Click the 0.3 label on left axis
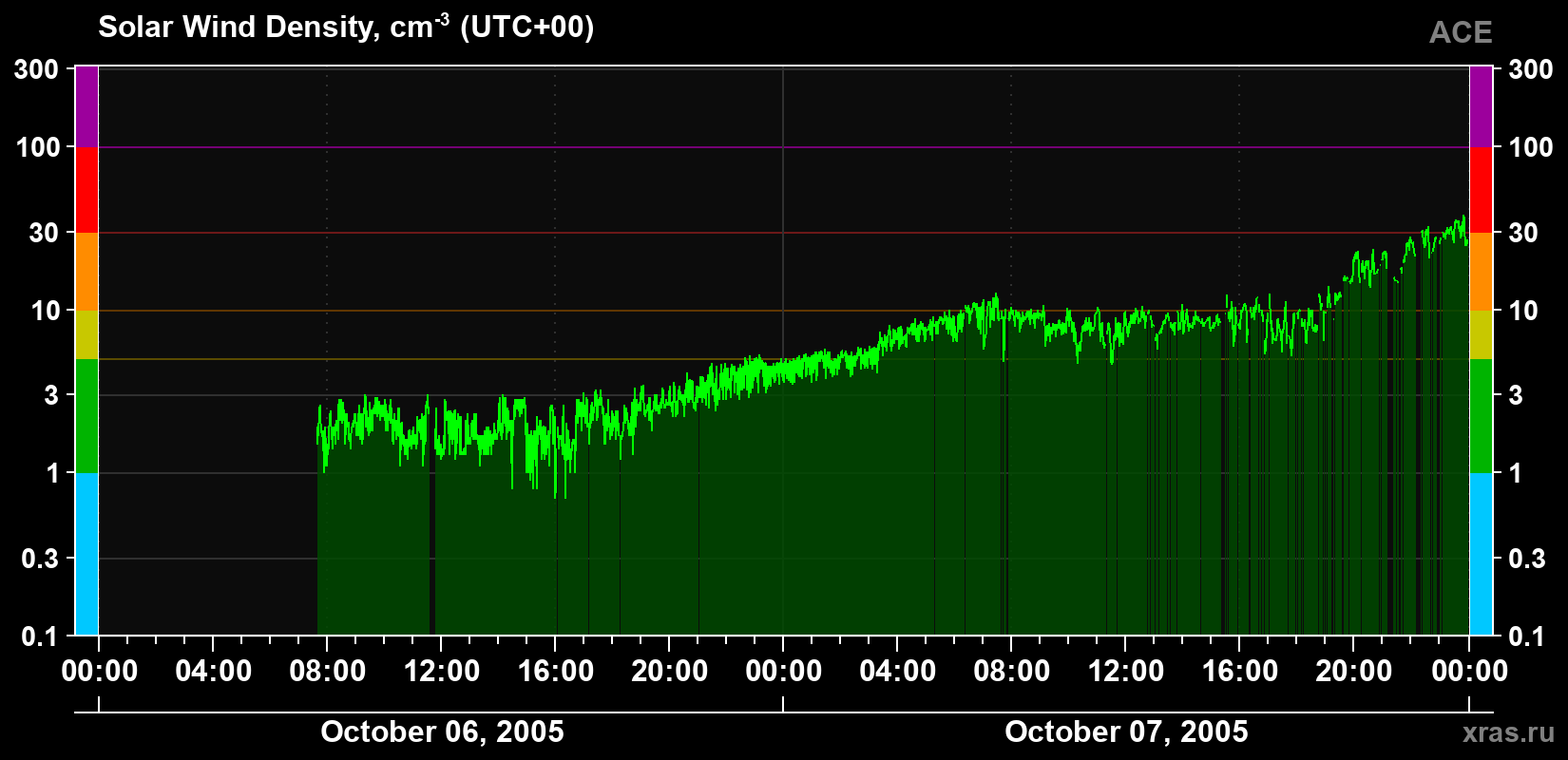The width and height of the screenshot is (1568, 760). [40, 559]
